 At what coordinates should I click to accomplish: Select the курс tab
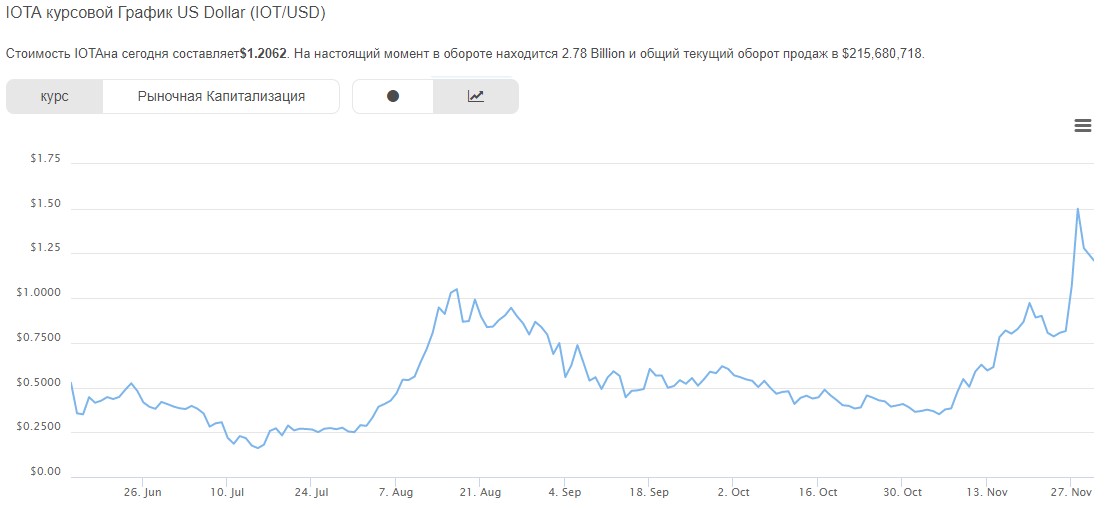[x=55, y=96]
